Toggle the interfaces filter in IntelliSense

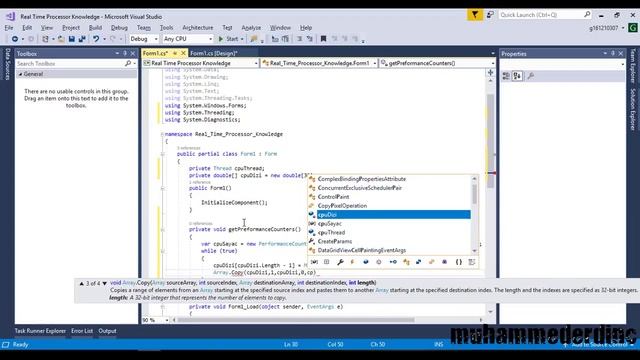pyautogui.click(x=393, y=262)
